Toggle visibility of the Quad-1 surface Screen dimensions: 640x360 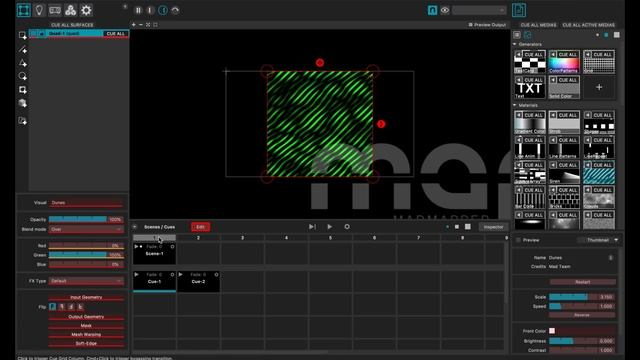[33, 33]
